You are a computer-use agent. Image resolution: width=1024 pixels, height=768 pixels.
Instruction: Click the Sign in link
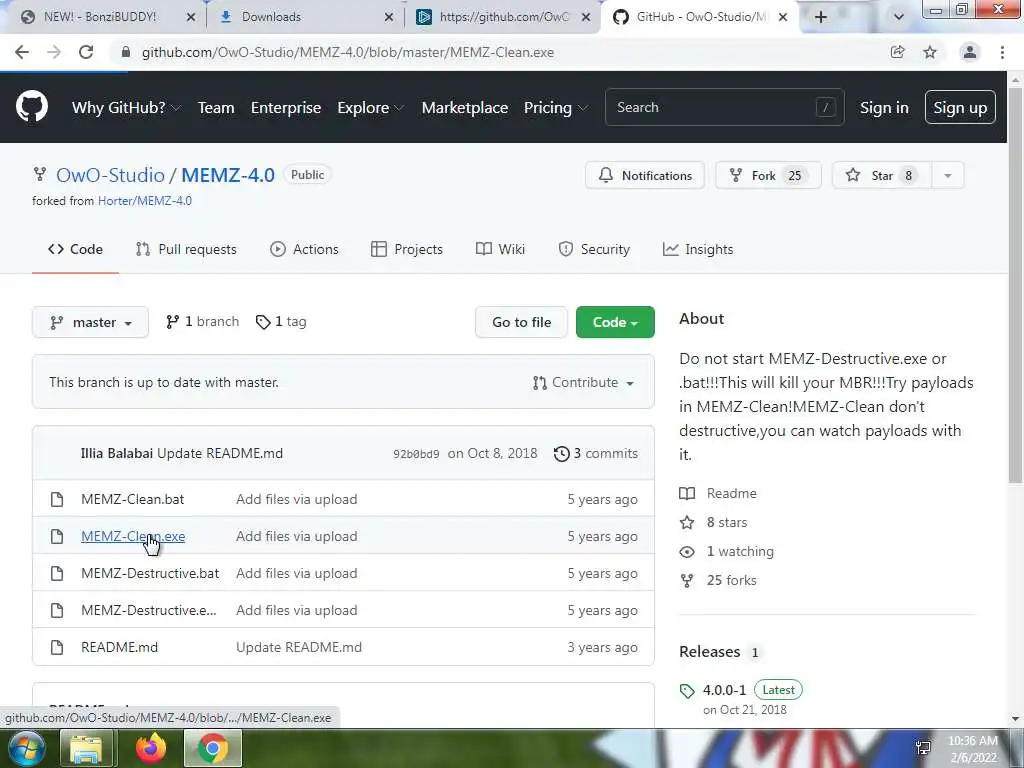click(884, 108)
